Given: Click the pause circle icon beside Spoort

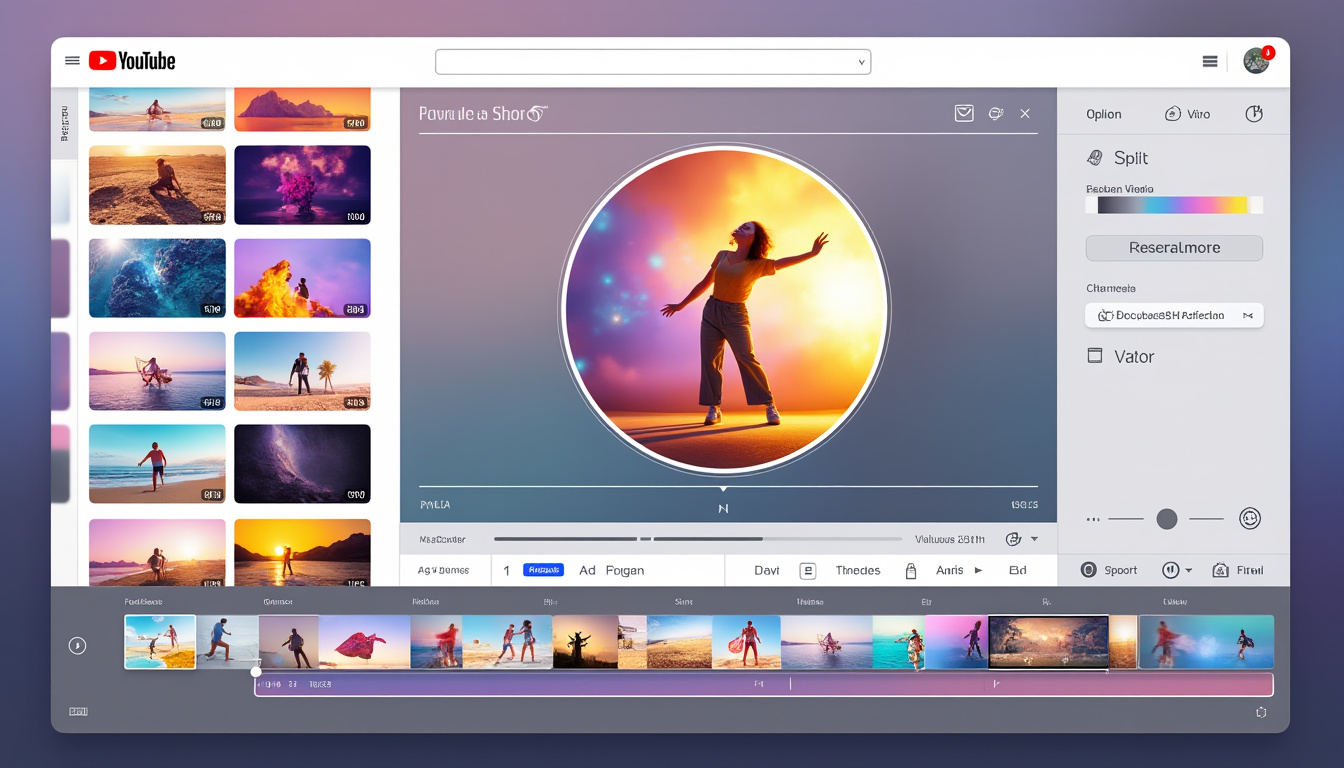Looking at the screenshot, I should coord(1171,570).
